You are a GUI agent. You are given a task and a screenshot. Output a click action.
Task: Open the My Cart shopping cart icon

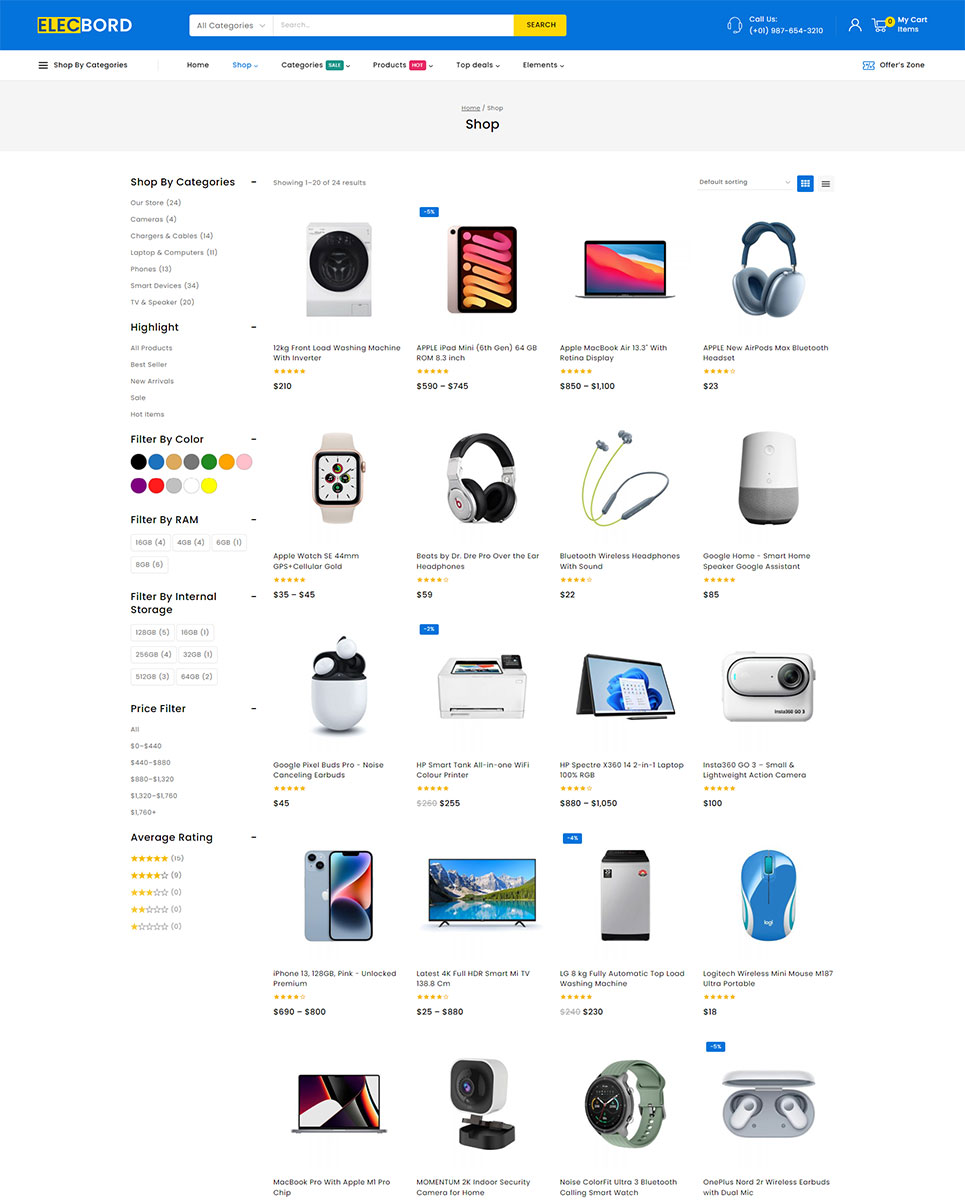coord(880,25)
